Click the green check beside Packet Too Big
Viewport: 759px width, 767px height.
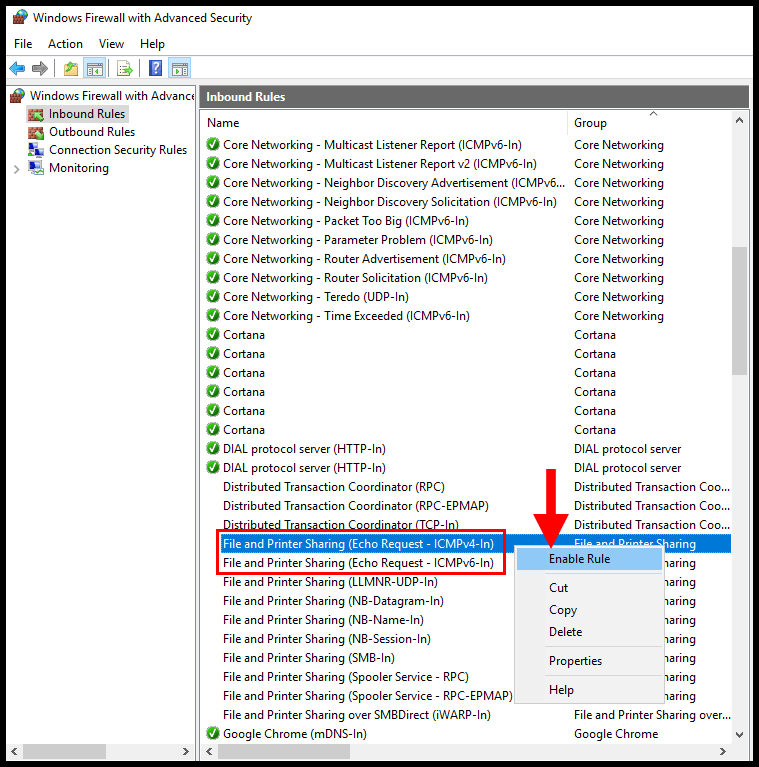[x=213, y=220]
